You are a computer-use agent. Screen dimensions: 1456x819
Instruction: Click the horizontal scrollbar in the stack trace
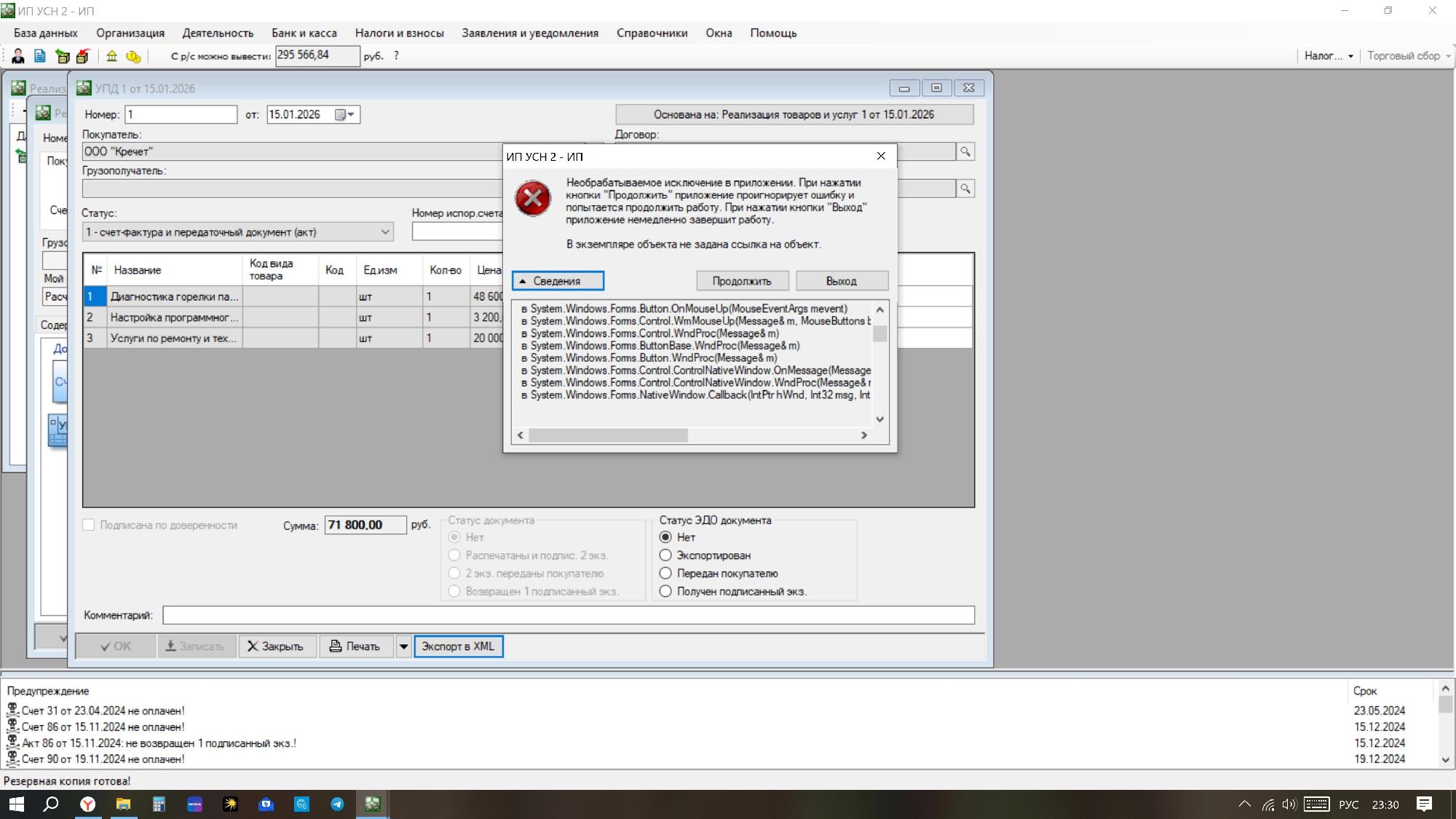[608, 435]
